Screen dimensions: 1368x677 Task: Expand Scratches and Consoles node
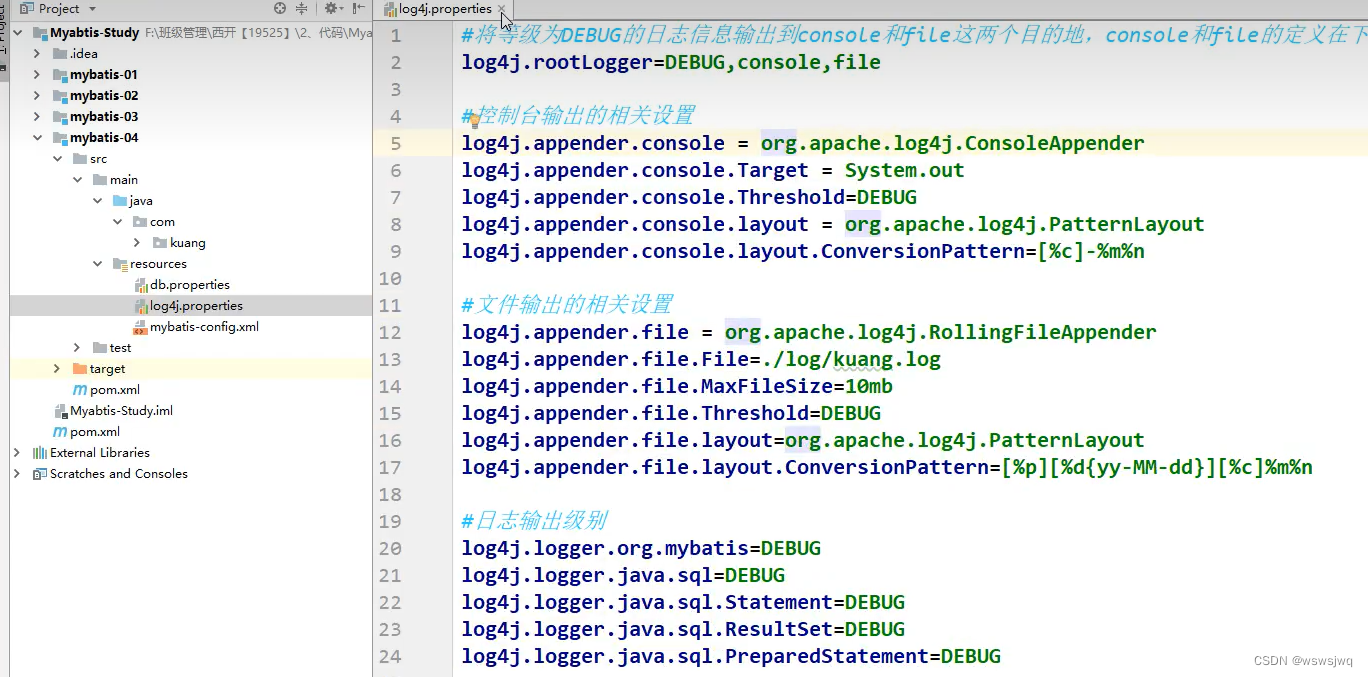17,473
